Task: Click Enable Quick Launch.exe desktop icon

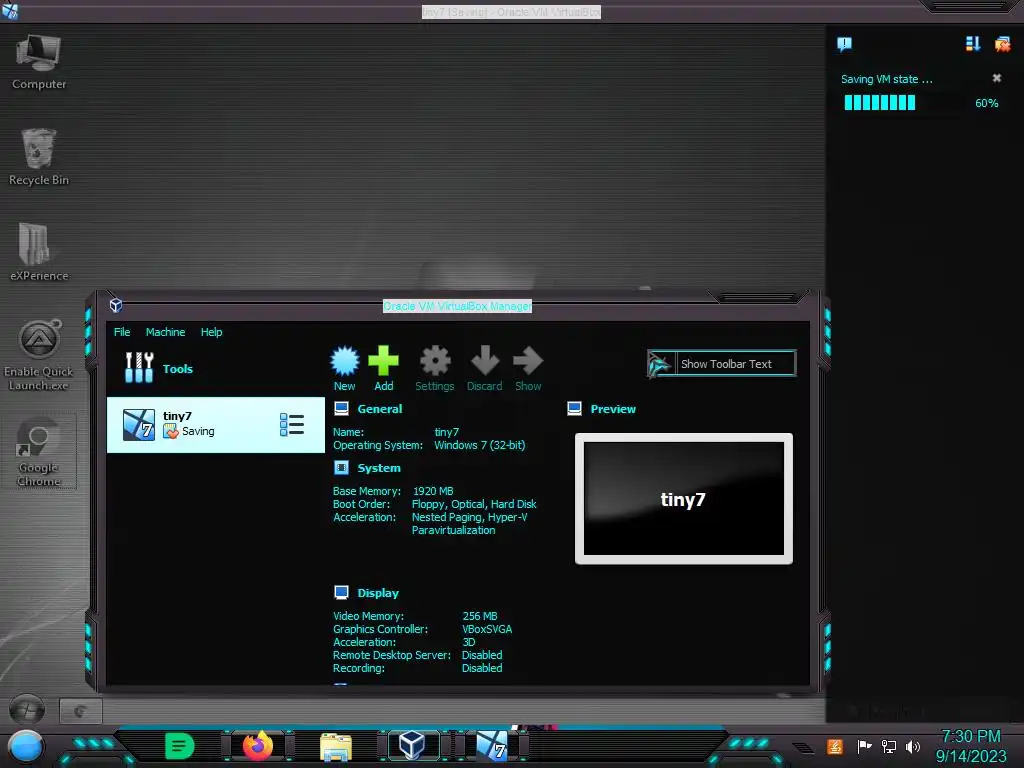Action: click(39, 356)
